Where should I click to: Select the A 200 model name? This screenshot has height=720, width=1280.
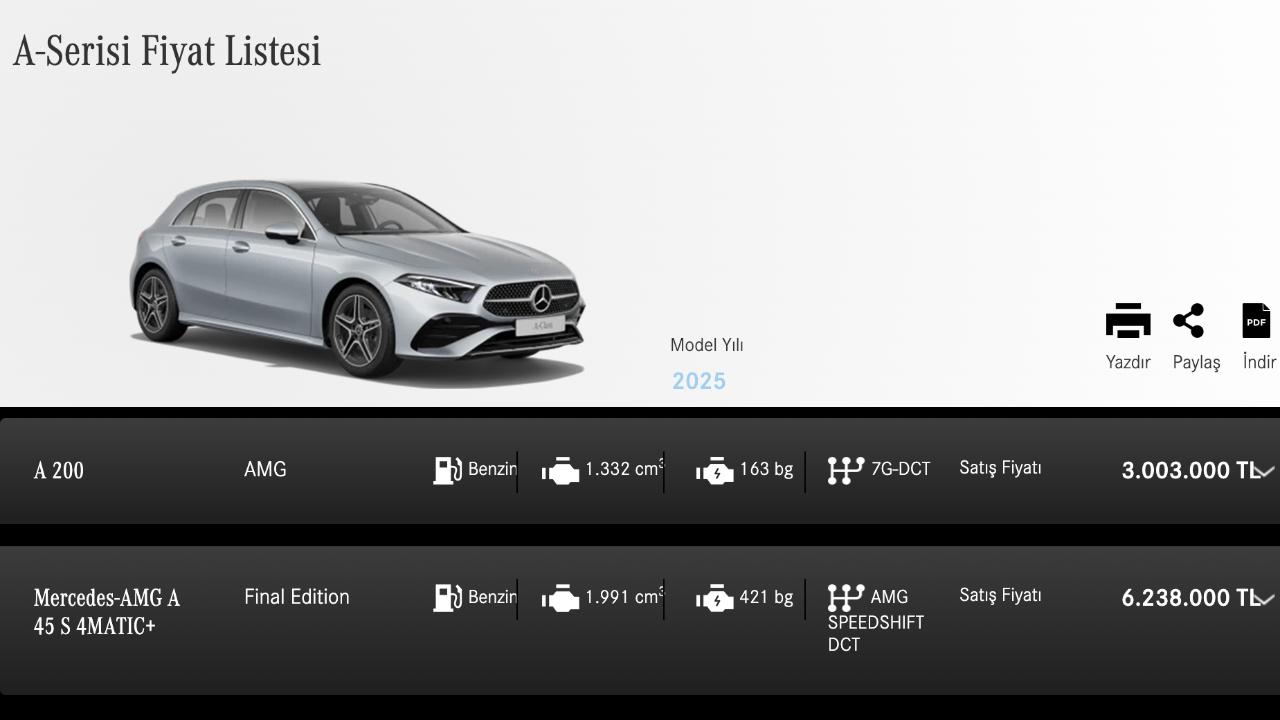[x=59, y=470]
